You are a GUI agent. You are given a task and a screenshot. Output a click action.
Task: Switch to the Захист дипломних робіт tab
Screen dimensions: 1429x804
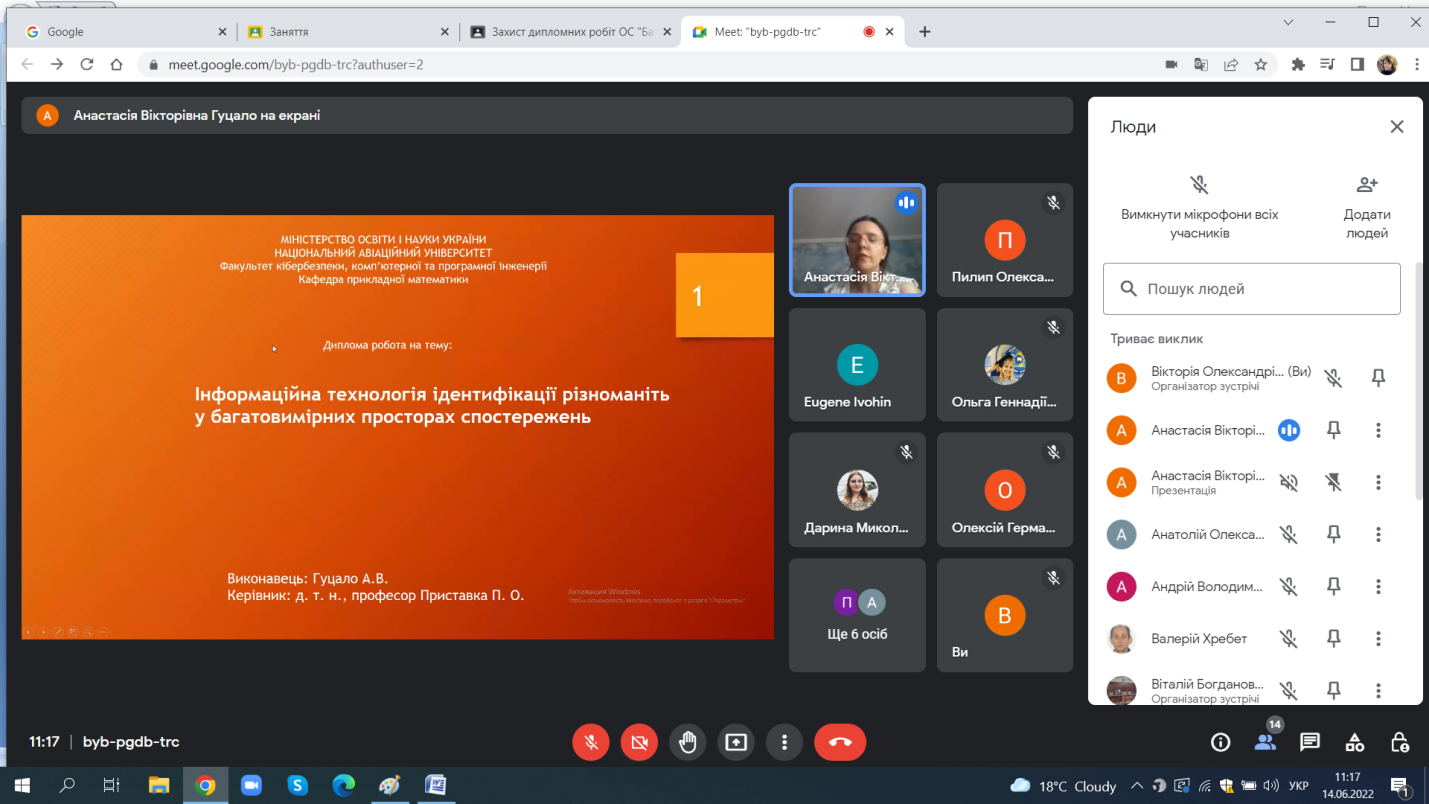tap(570, 32)
